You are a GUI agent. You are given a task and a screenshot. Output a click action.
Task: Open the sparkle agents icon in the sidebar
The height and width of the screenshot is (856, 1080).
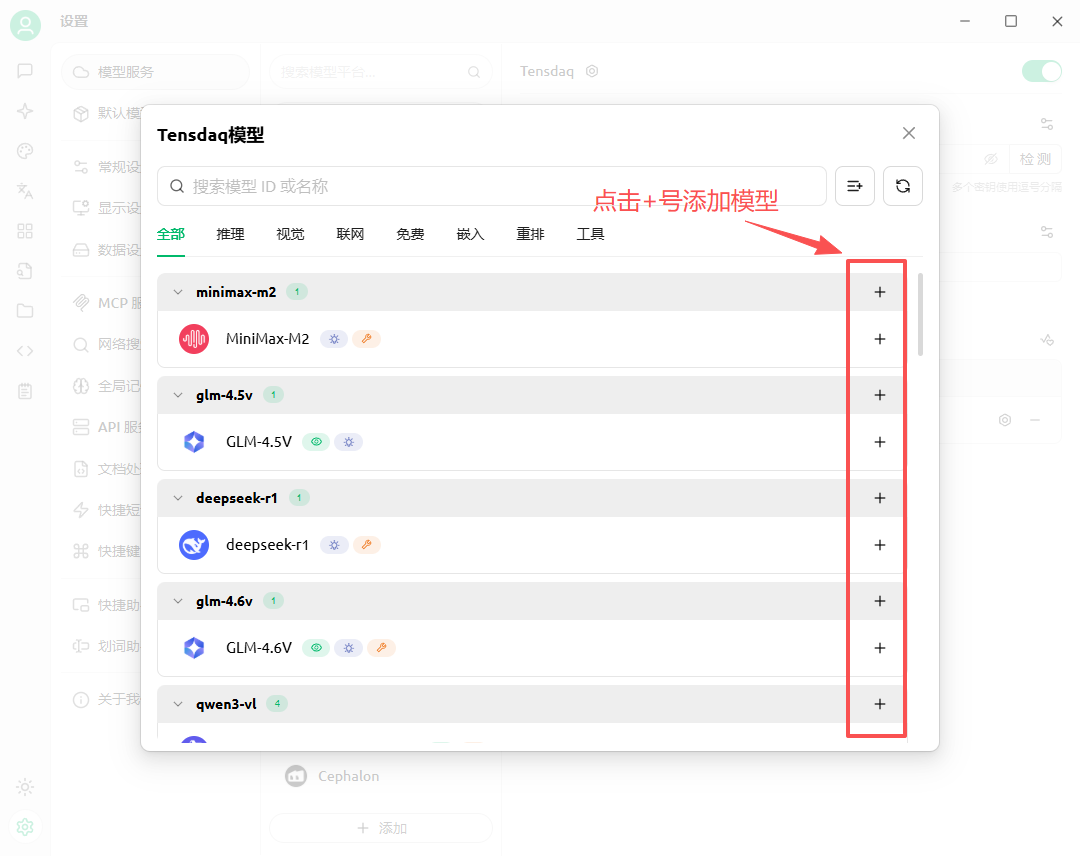[25, 111]
